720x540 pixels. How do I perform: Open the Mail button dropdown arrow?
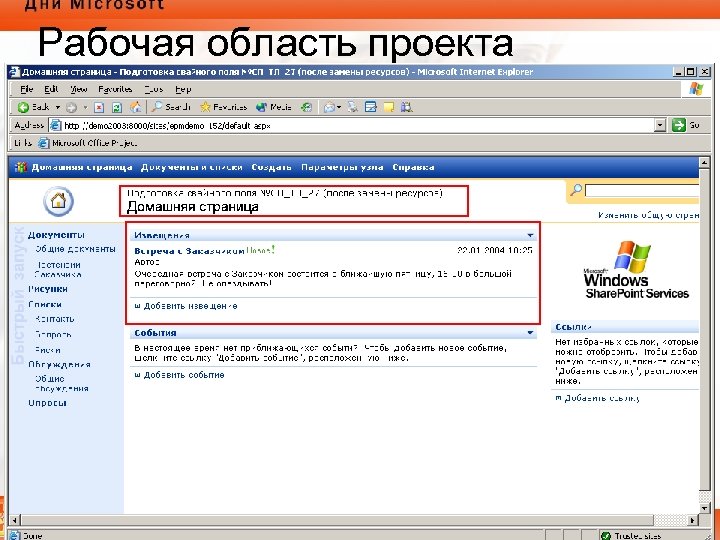coord(339,107)
